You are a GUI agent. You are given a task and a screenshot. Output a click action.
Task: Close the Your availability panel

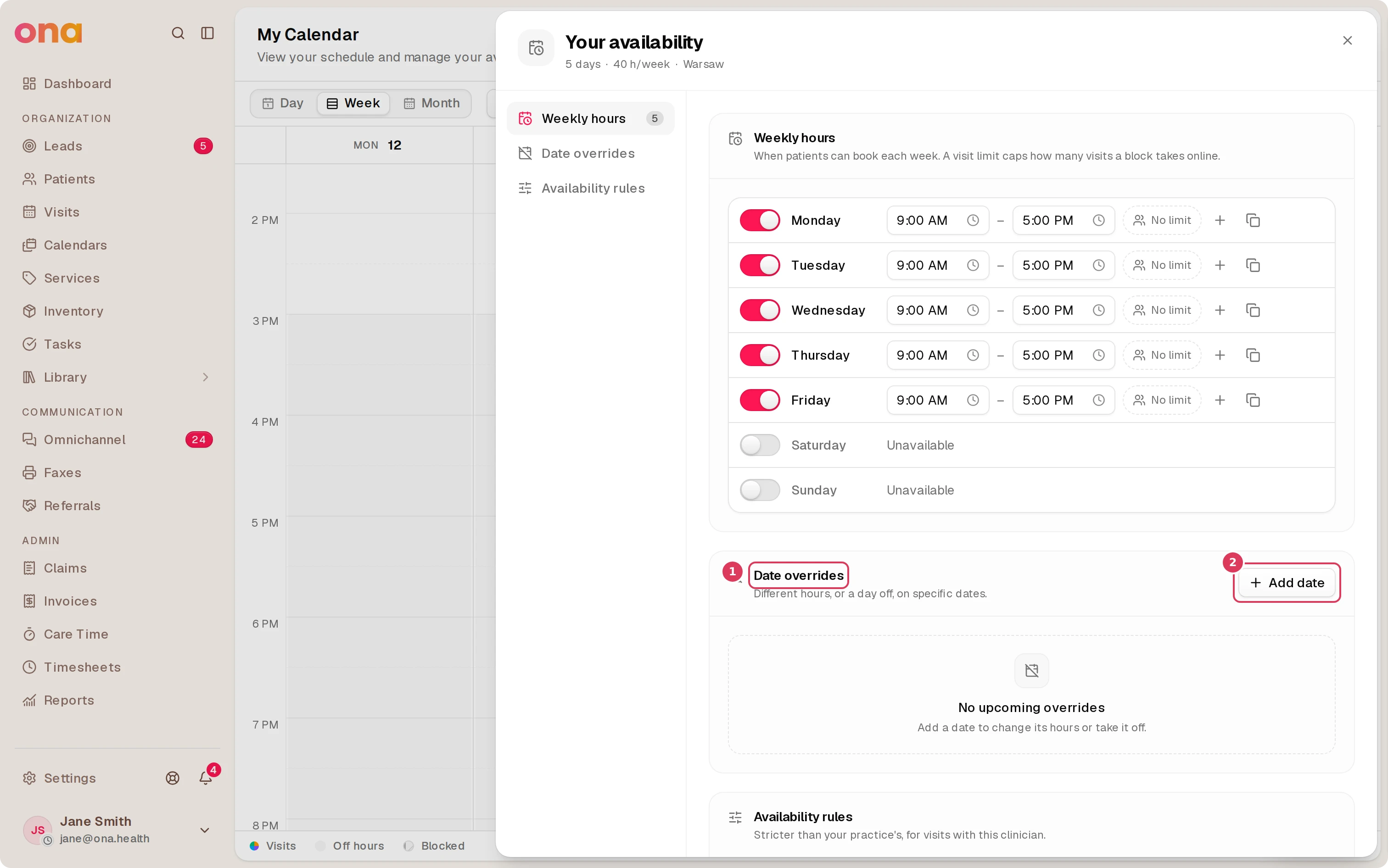[1347, 41]
